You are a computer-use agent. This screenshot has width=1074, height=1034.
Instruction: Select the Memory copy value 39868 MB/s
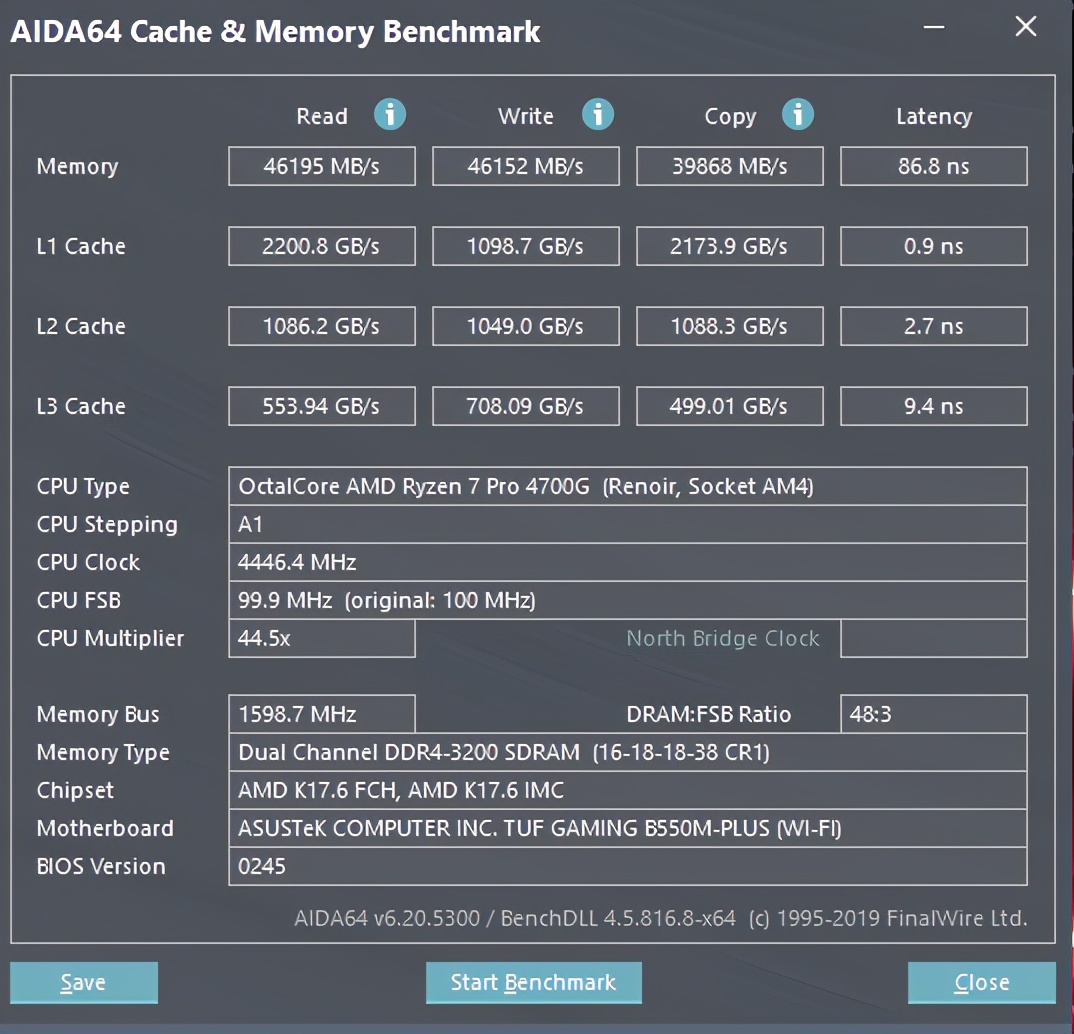click(x=729, y=166)
